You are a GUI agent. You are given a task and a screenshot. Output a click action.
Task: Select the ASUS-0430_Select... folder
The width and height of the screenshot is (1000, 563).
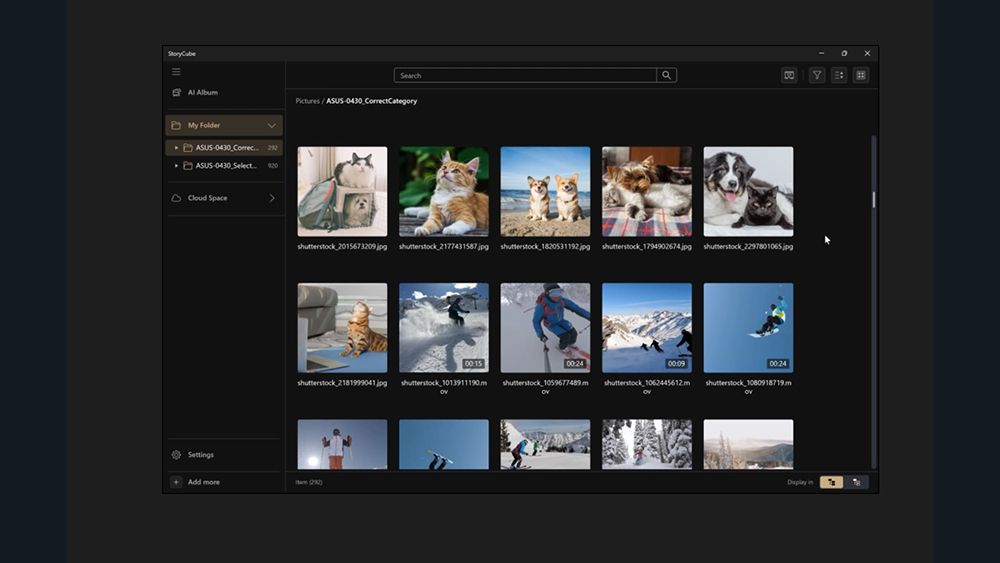pos(226,166)
